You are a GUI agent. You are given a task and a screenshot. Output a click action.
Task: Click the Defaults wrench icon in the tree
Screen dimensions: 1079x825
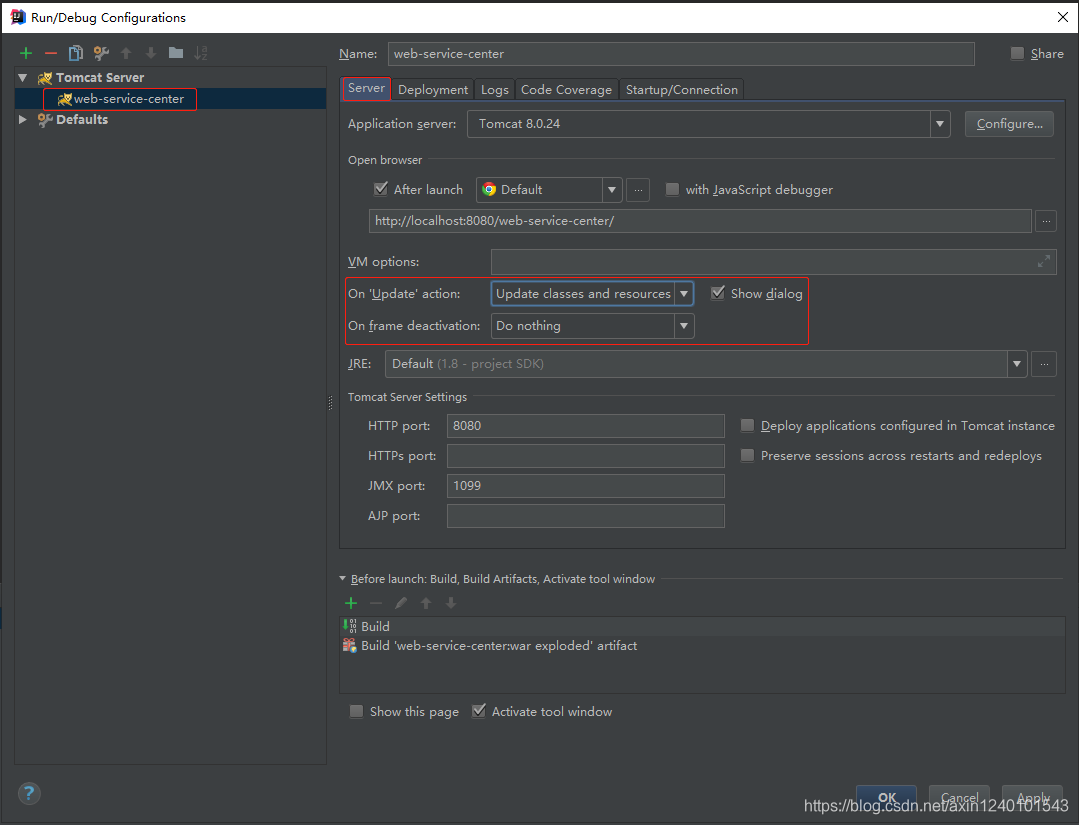pos(45,120)
